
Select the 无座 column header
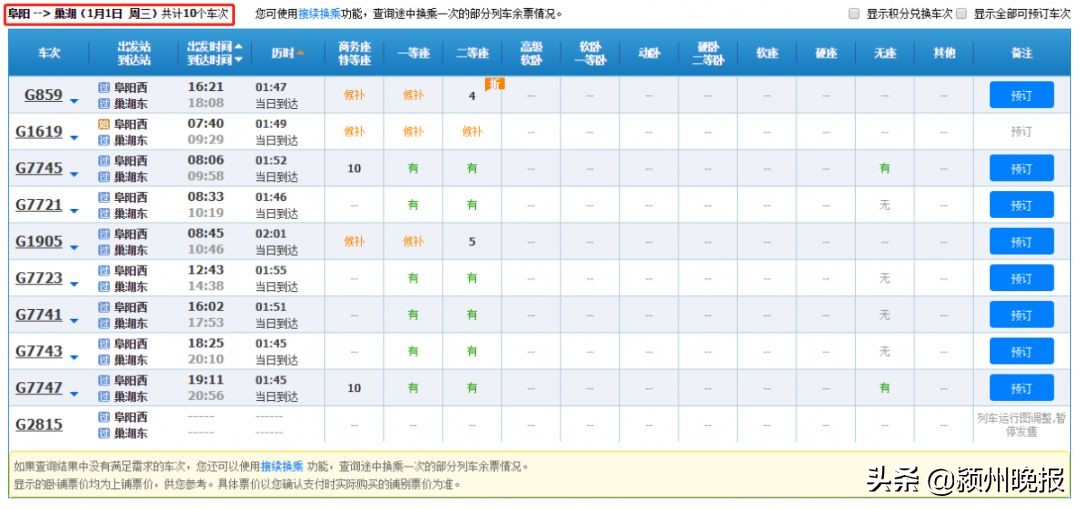[885, 53]
